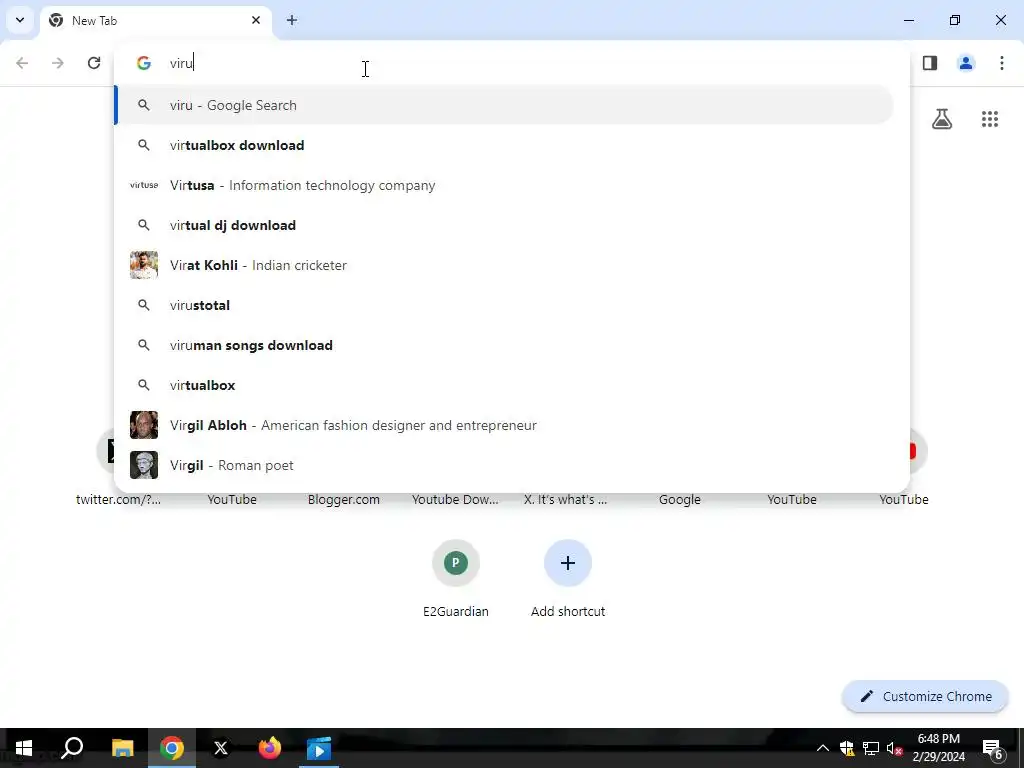Click the browser forward arrow

click(58, 63)
